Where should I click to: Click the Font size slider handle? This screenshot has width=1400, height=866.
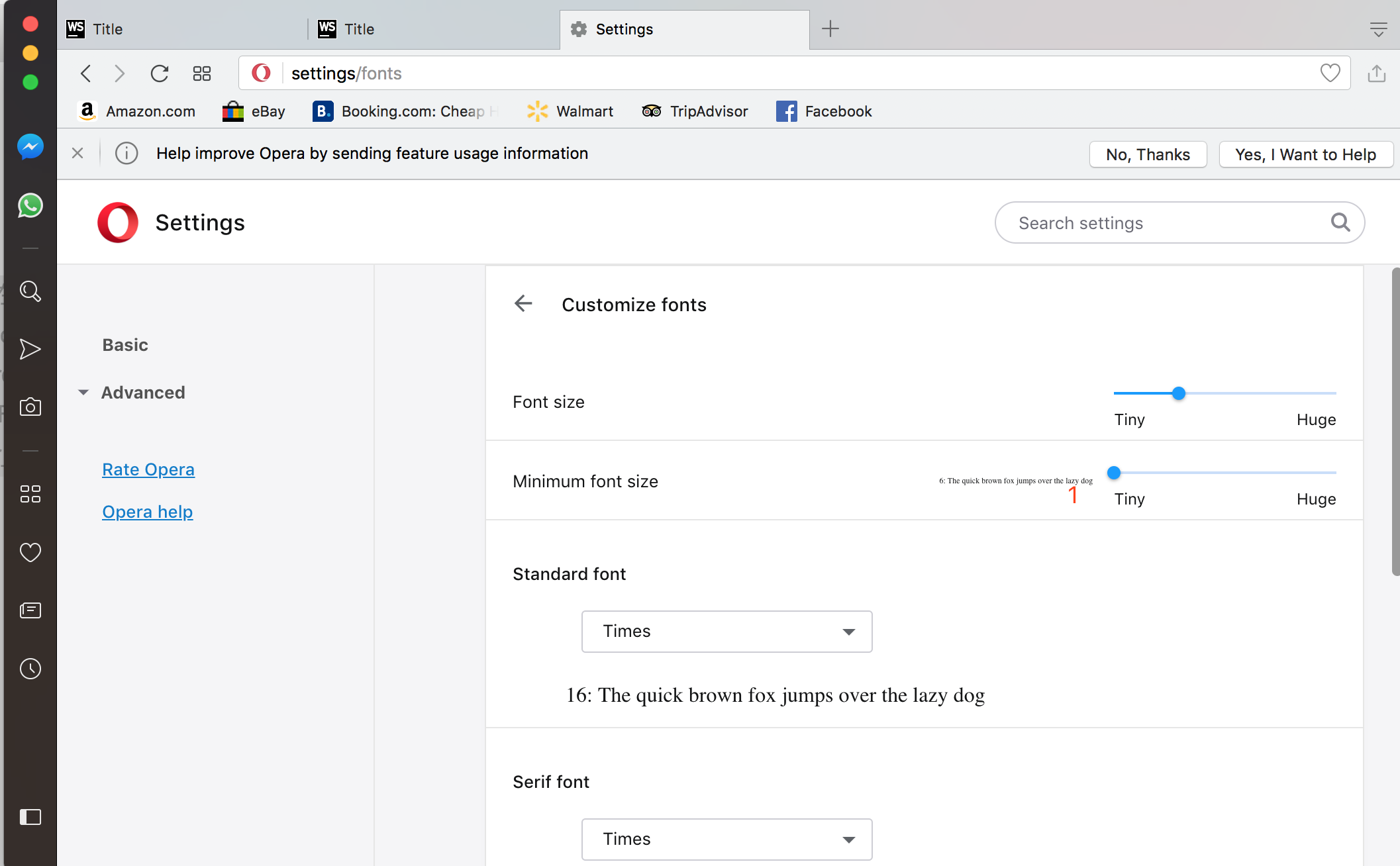tap(1179, 393)
